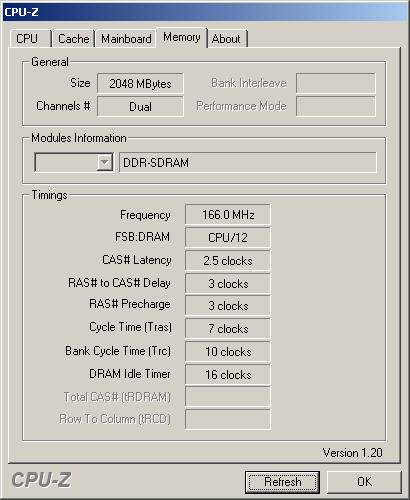Image resolution: width=410 pixels, height=500 pixels.
Task: Expand the module selection dropdown arrow
Action: [104, 162]
